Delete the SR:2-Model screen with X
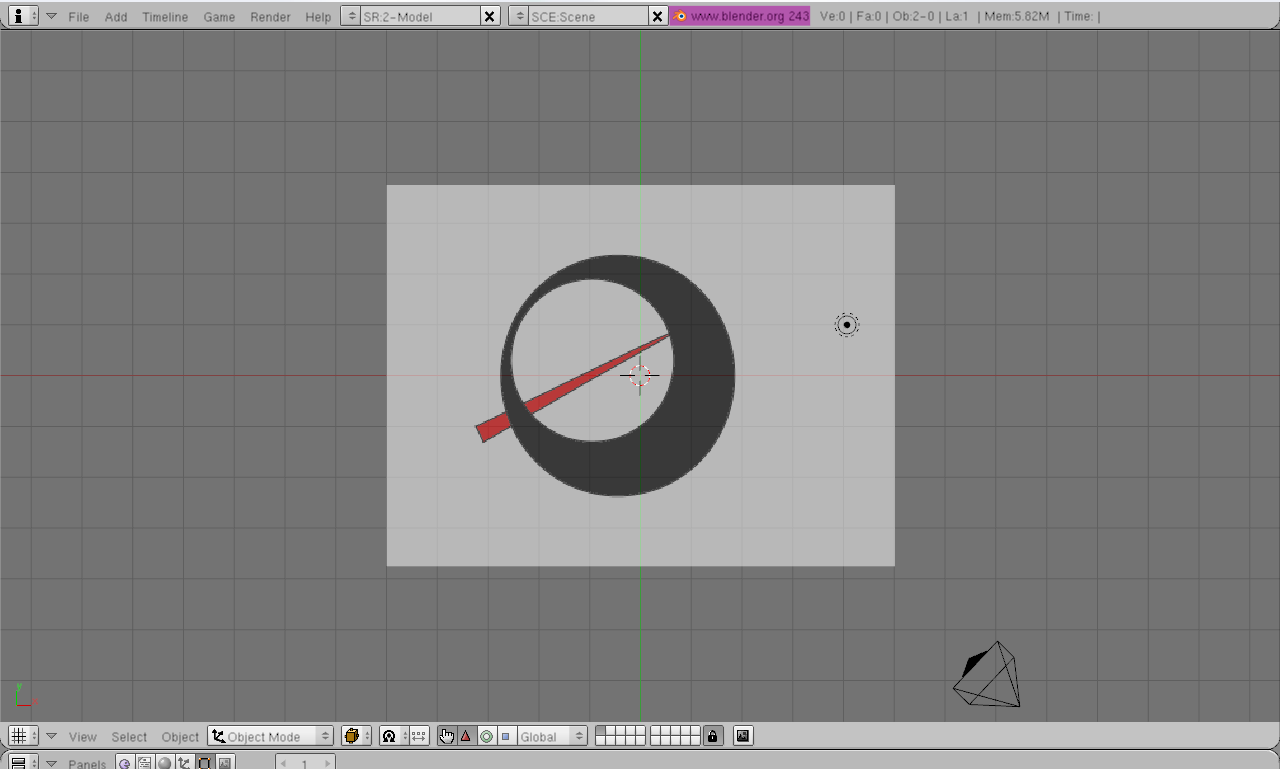This screenshot has width=1280, height=769. pos(489,16)
